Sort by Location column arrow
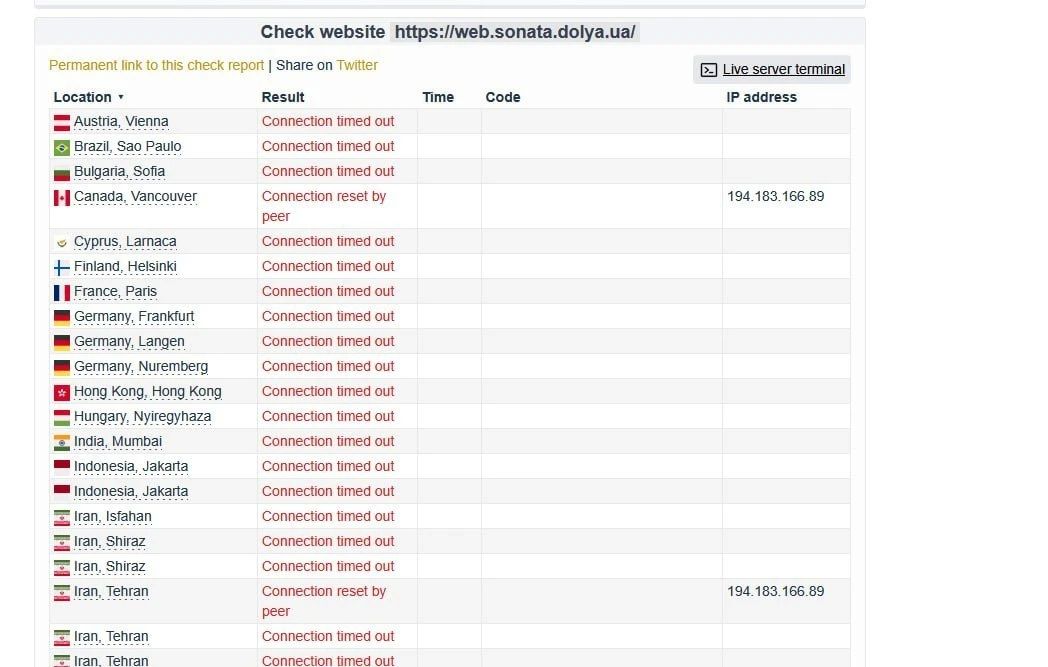This screenshot has height=667, width=1048. (x=121, y=97)
